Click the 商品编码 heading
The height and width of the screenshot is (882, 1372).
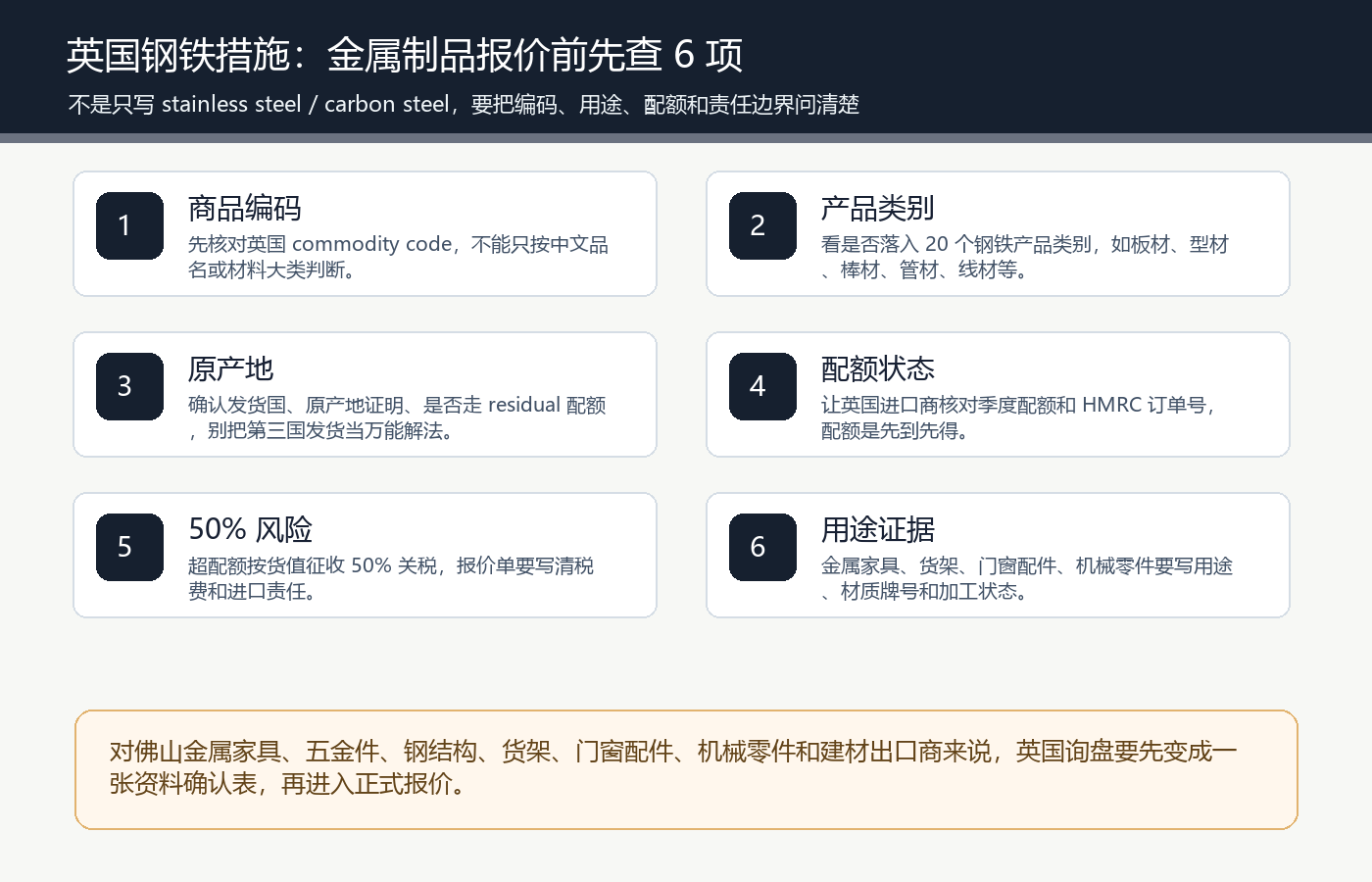(245, 208)
